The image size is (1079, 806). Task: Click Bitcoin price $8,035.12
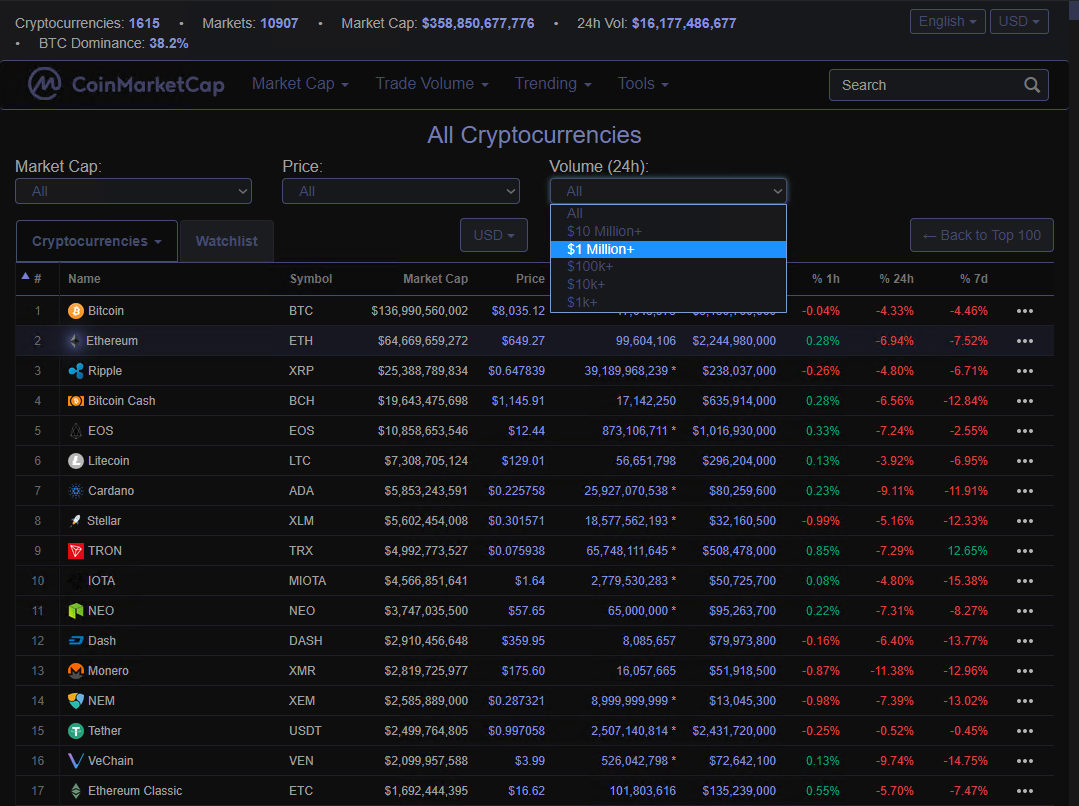click(518, 311)
